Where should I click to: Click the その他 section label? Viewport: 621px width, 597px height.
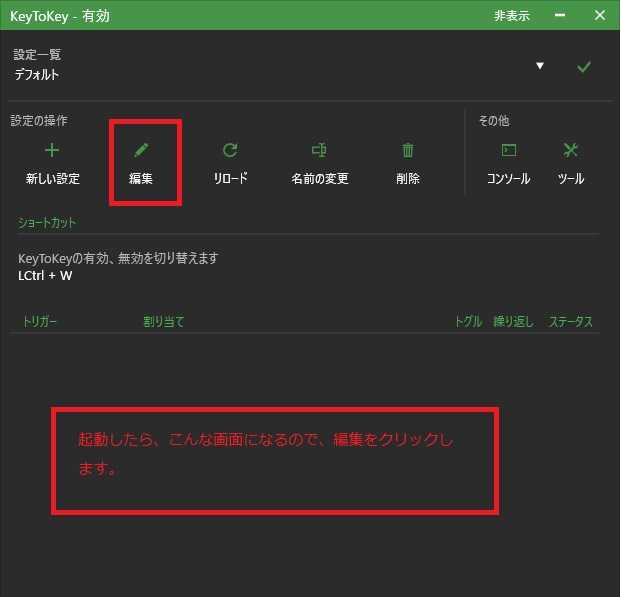pos(494,121)
